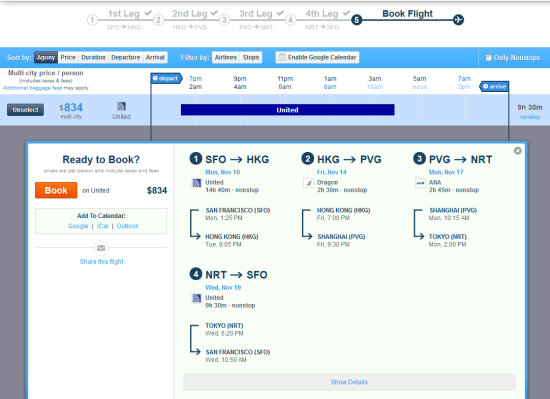Sort flights by Price
This screenshot has height=399, width=550.
point(68,58)
